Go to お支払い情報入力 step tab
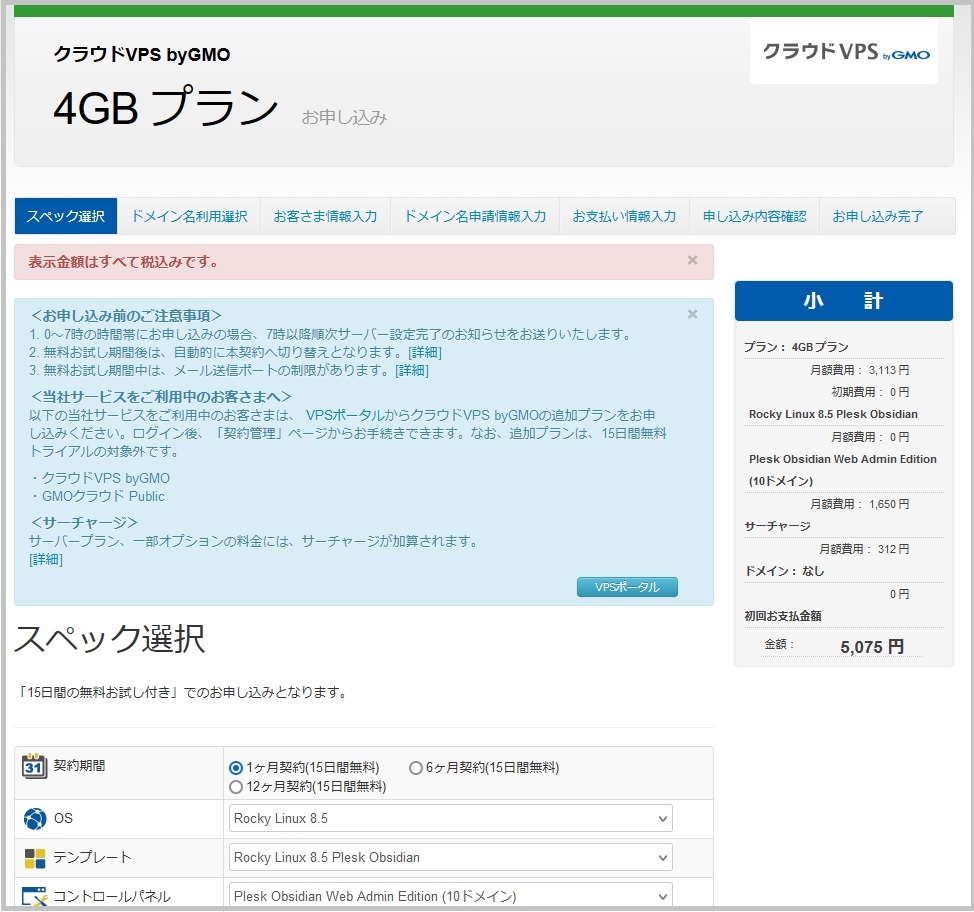 (x=624, y=216)
